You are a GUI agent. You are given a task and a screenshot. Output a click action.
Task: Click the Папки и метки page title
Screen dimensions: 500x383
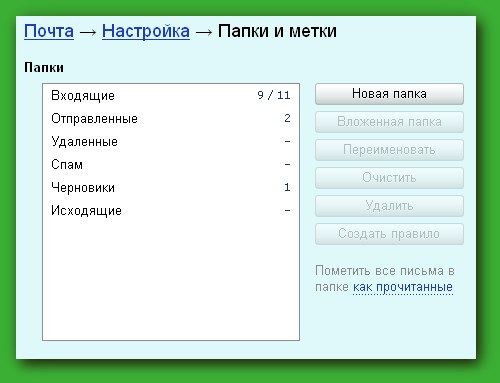click(277, 31)
